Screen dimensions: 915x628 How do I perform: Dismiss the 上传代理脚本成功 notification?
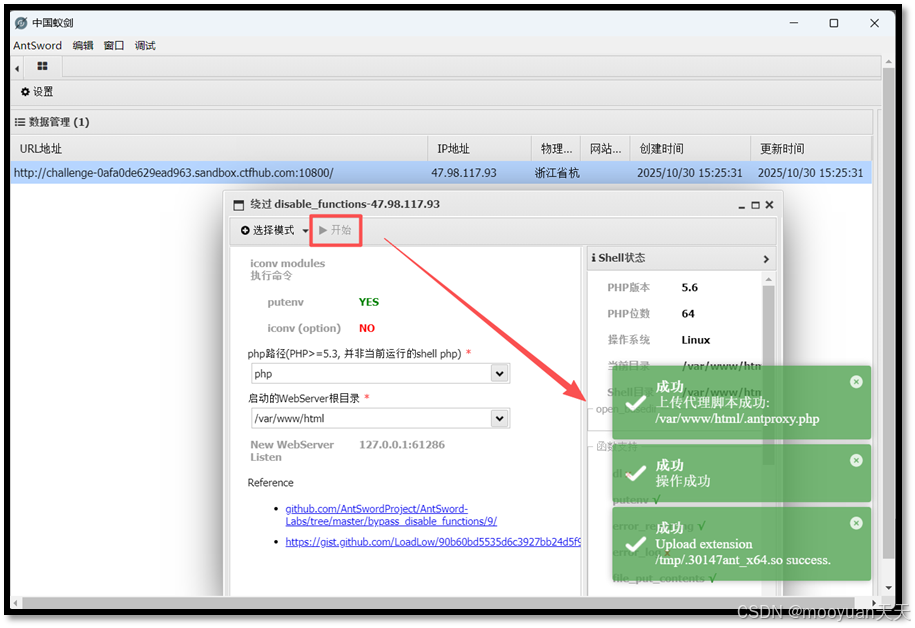tap(856, 382)
